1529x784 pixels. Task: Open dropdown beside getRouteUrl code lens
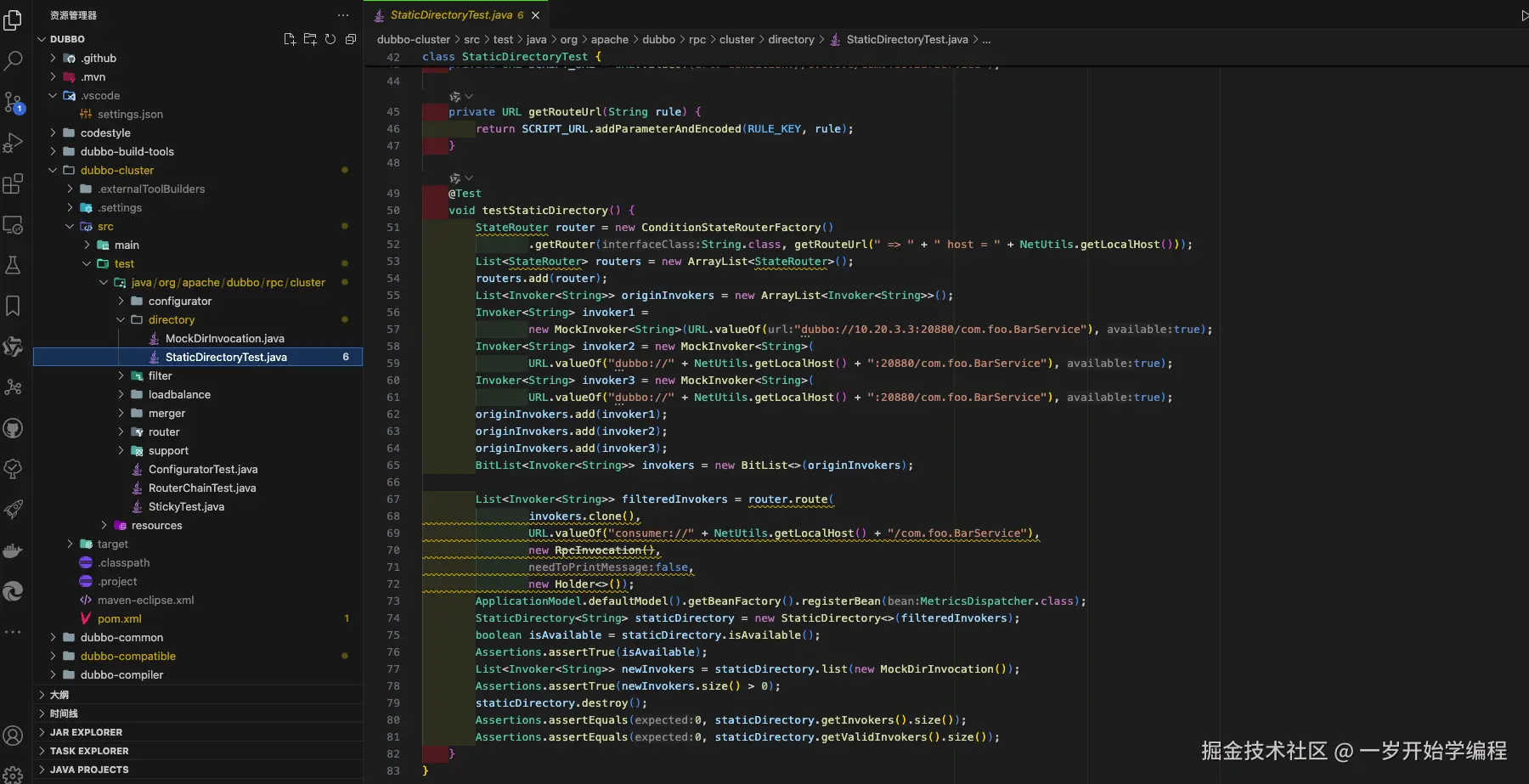pyautogui.click(x=469, y=97)
